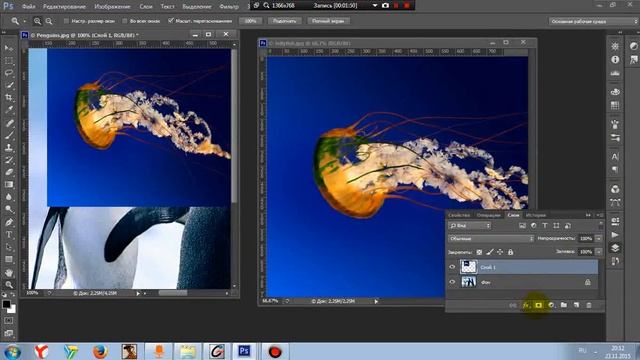This screenshot has width=640, height=360.
Task: Select the Hand tool
Action: (x=9, y=273)
